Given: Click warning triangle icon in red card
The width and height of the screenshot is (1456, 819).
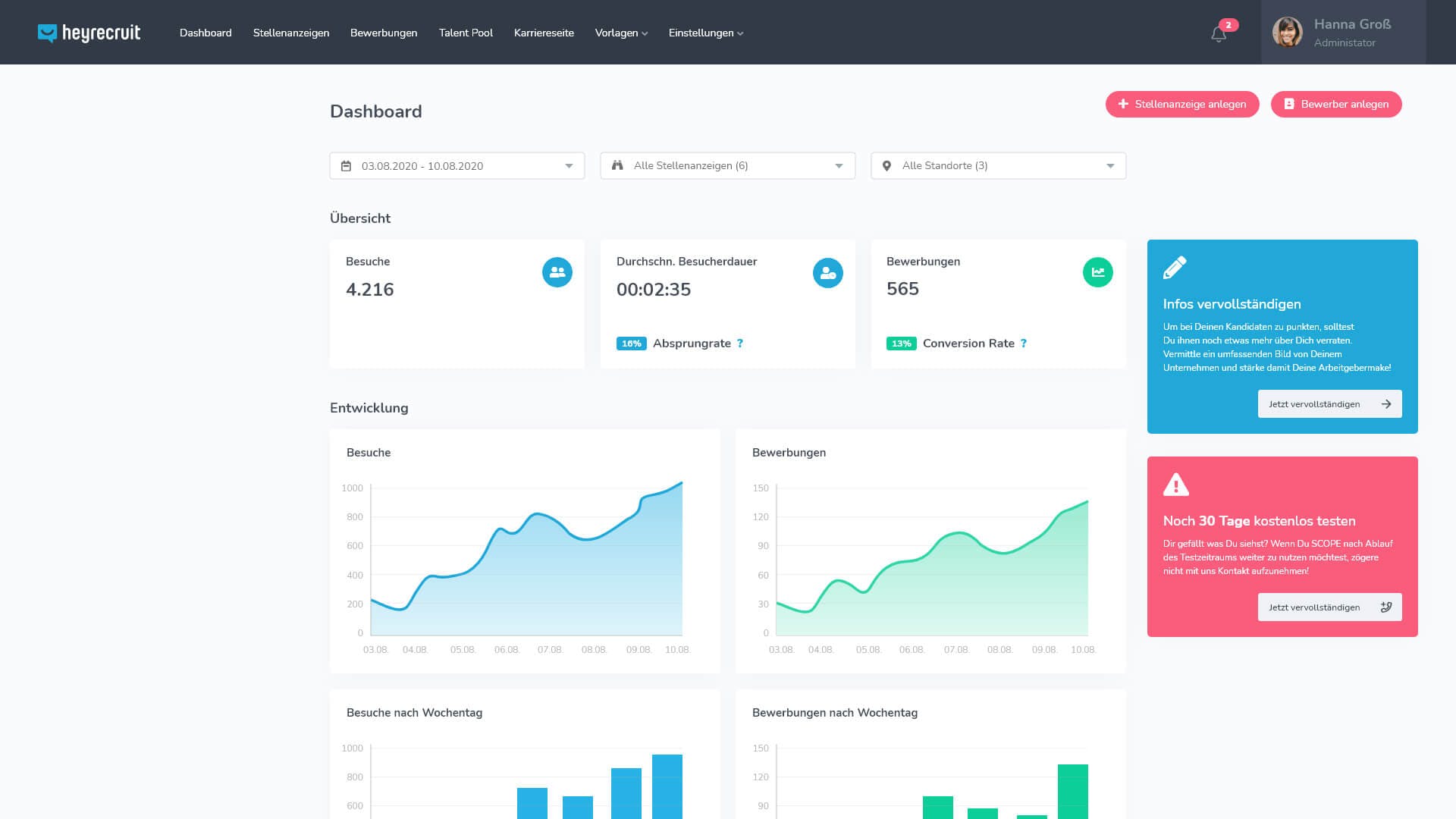Looking at the screenshot, I should pos(1176,485).
